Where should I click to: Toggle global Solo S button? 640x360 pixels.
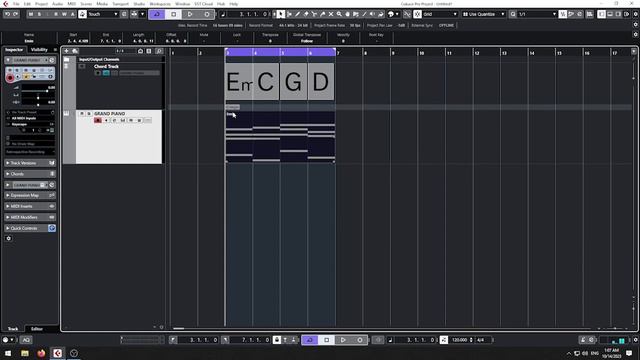click(x=39, y=14)
